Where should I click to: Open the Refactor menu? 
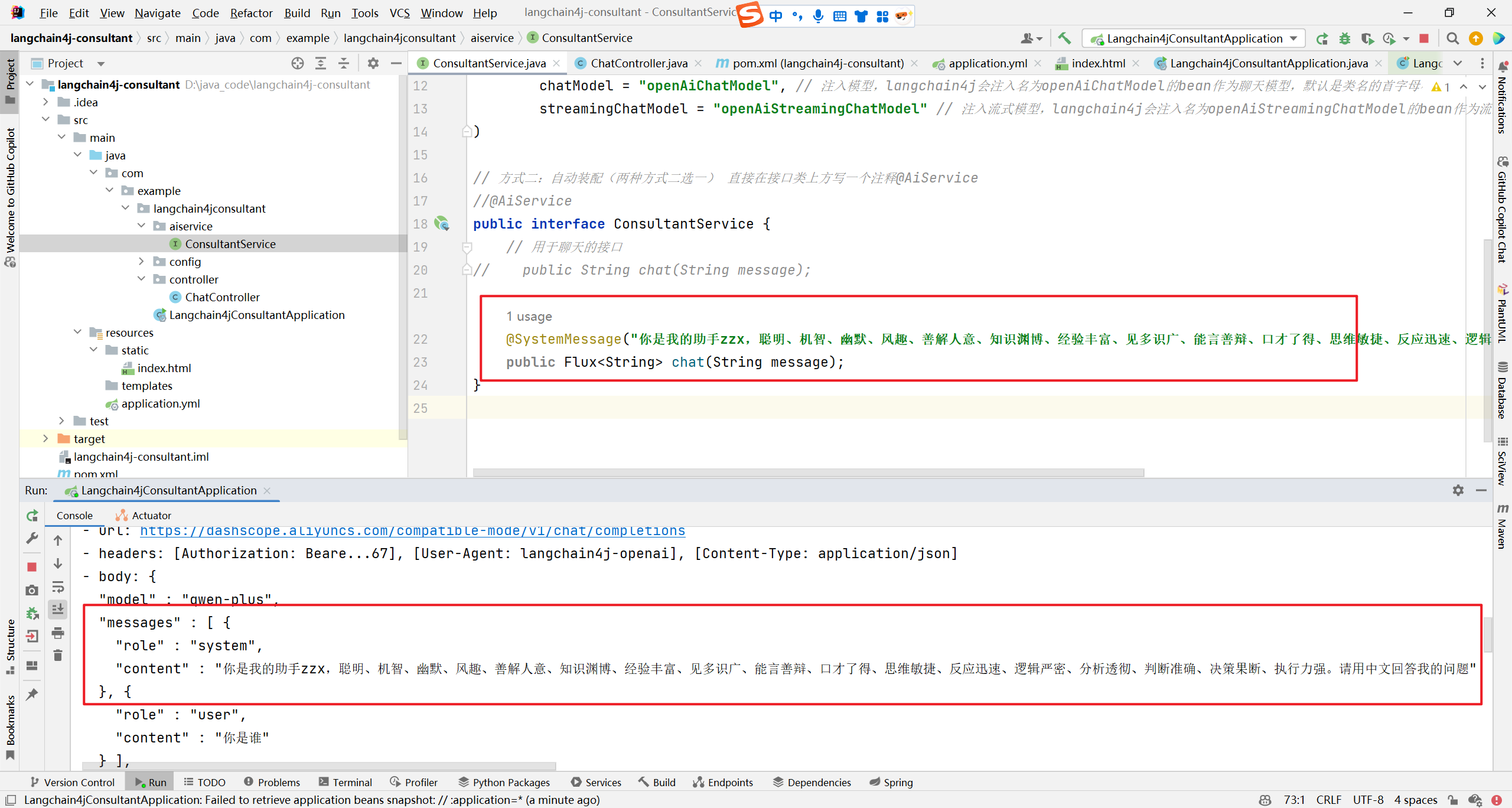[x=251, y=13]
